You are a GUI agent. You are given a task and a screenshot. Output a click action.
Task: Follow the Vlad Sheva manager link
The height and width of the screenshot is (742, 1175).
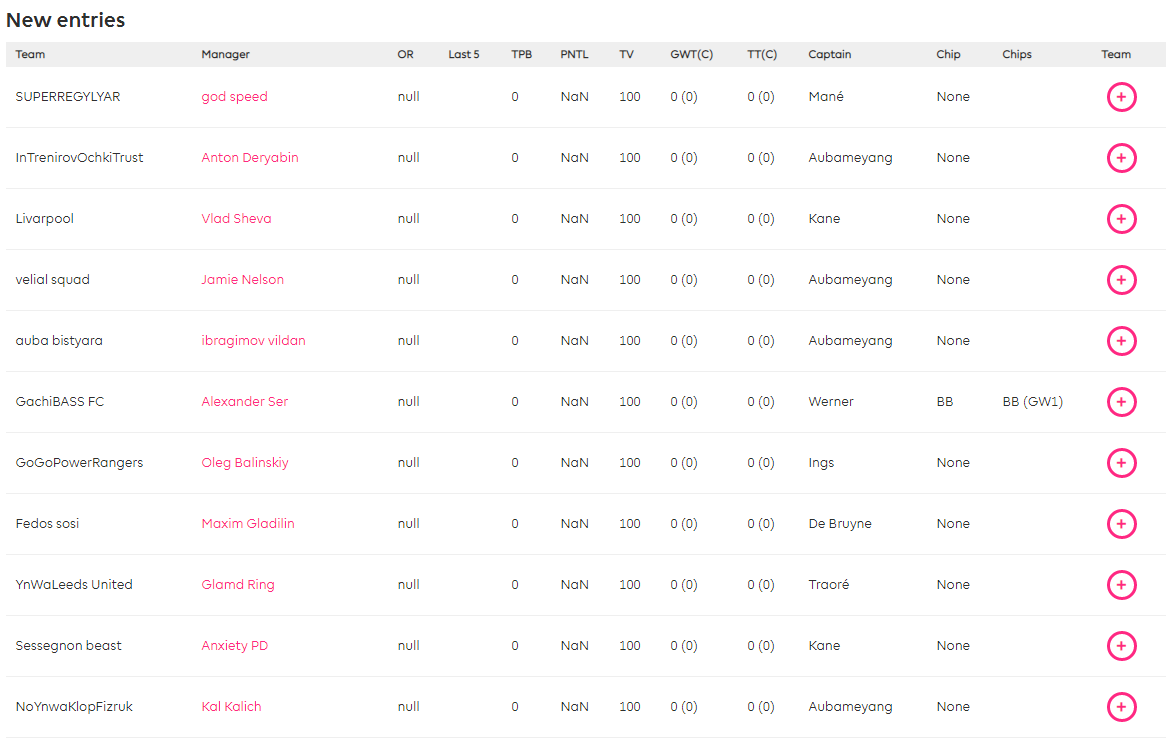click(236, 219)
